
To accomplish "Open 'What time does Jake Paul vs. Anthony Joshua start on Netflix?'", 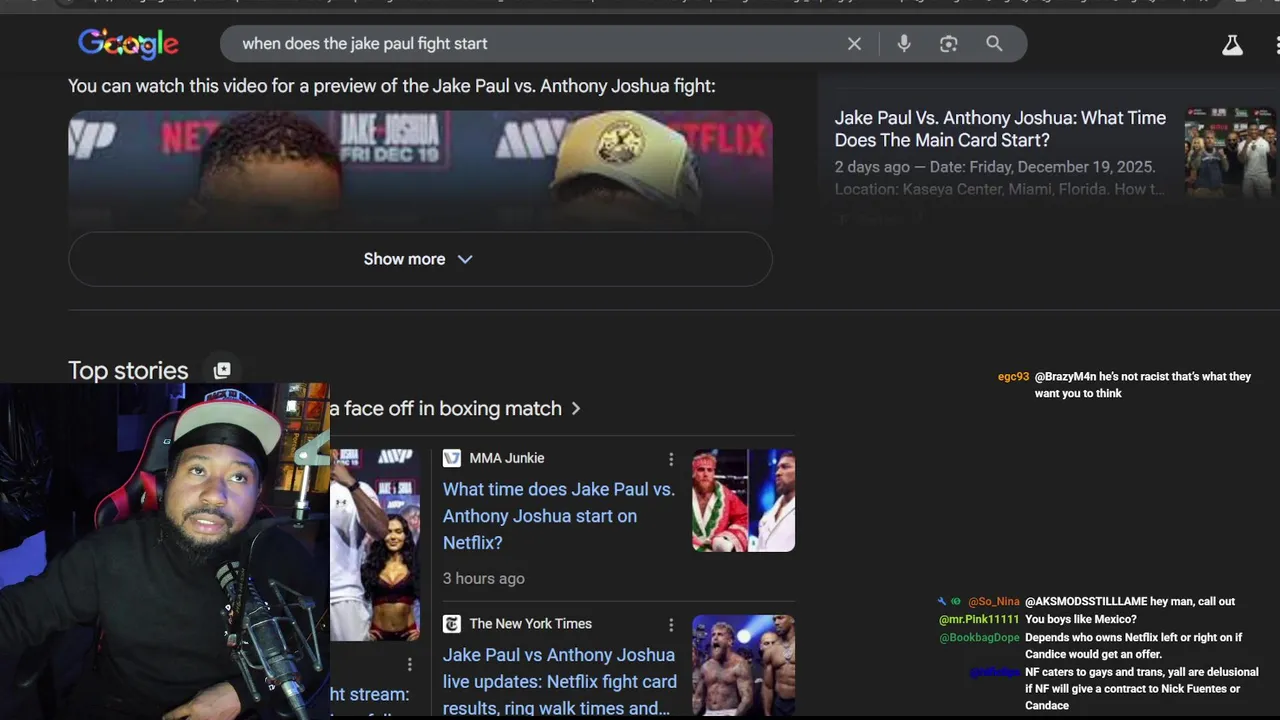I will 559,516.
